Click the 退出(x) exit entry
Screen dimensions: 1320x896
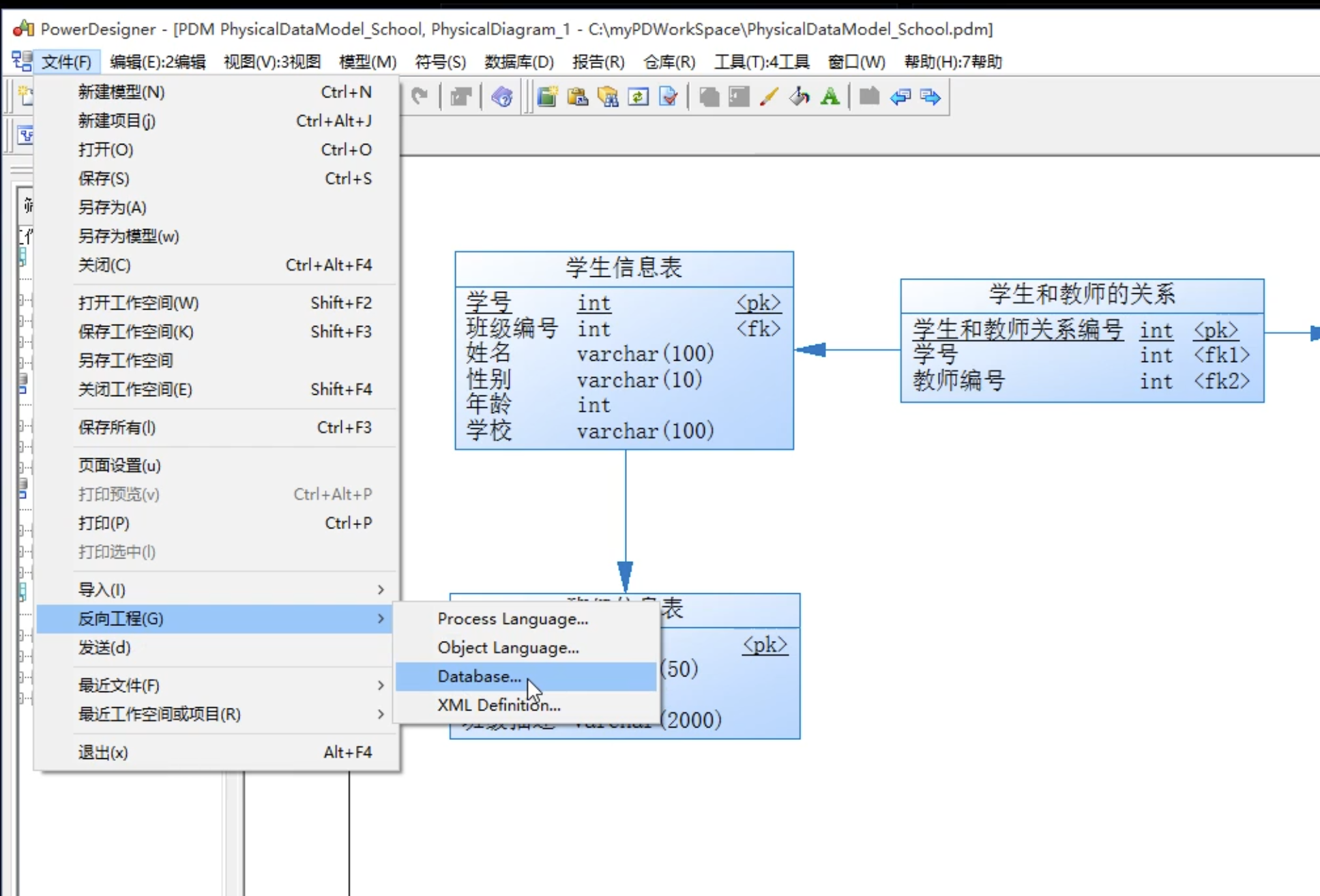pyautogui.click(x=103, y=752)
